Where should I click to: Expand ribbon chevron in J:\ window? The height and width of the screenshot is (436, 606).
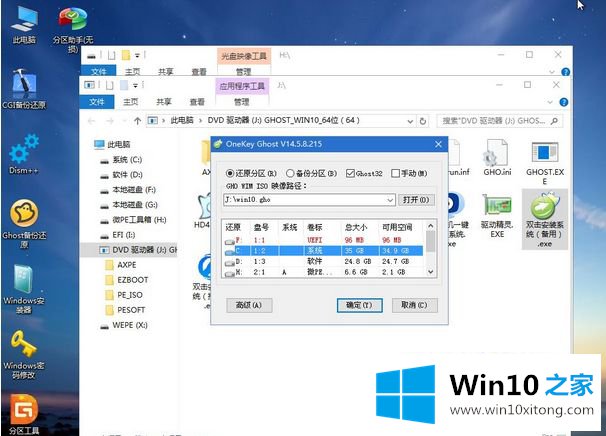tap(550, 102)
